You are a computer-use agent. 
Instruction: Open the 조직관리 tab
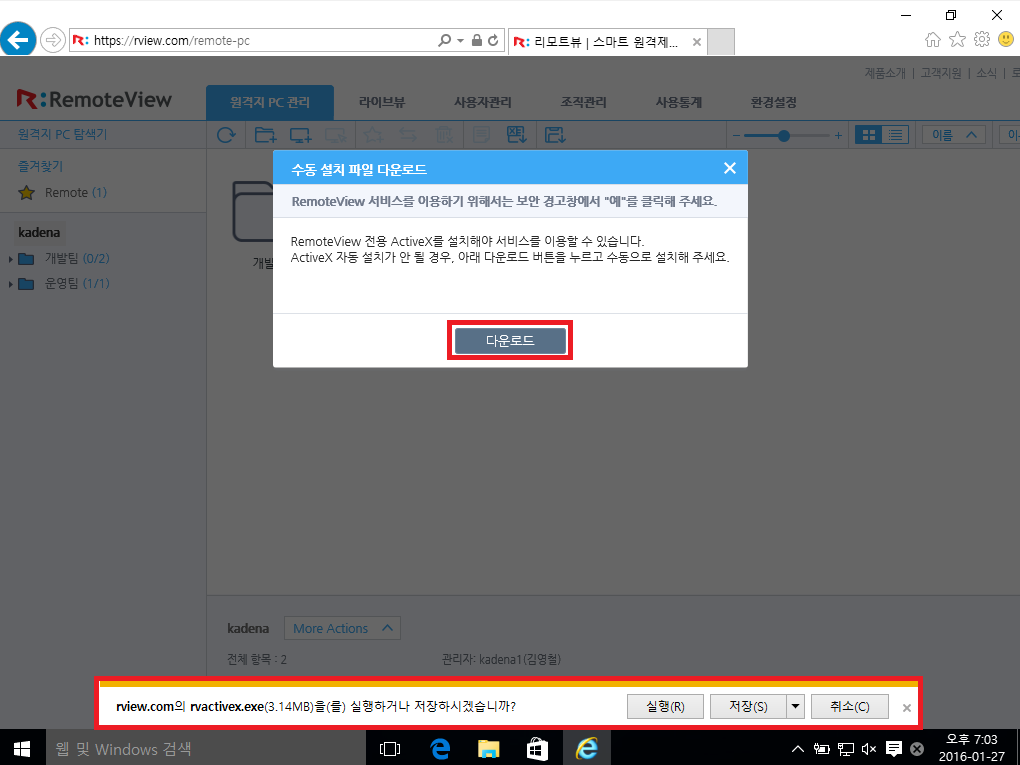(584, 103)
